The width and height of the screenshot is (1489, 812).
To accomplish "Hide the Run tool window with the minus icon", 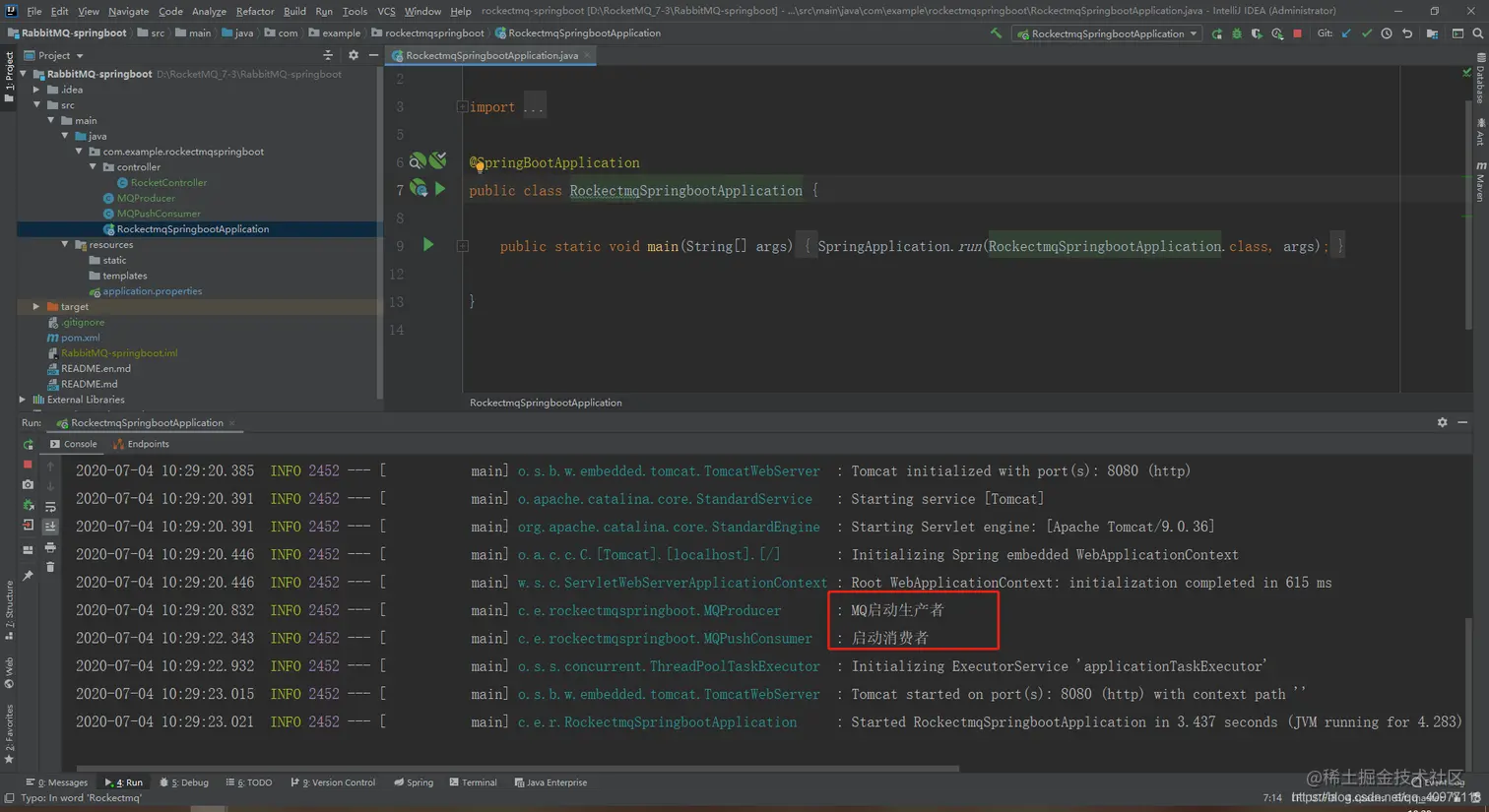I will point(1462,422).
